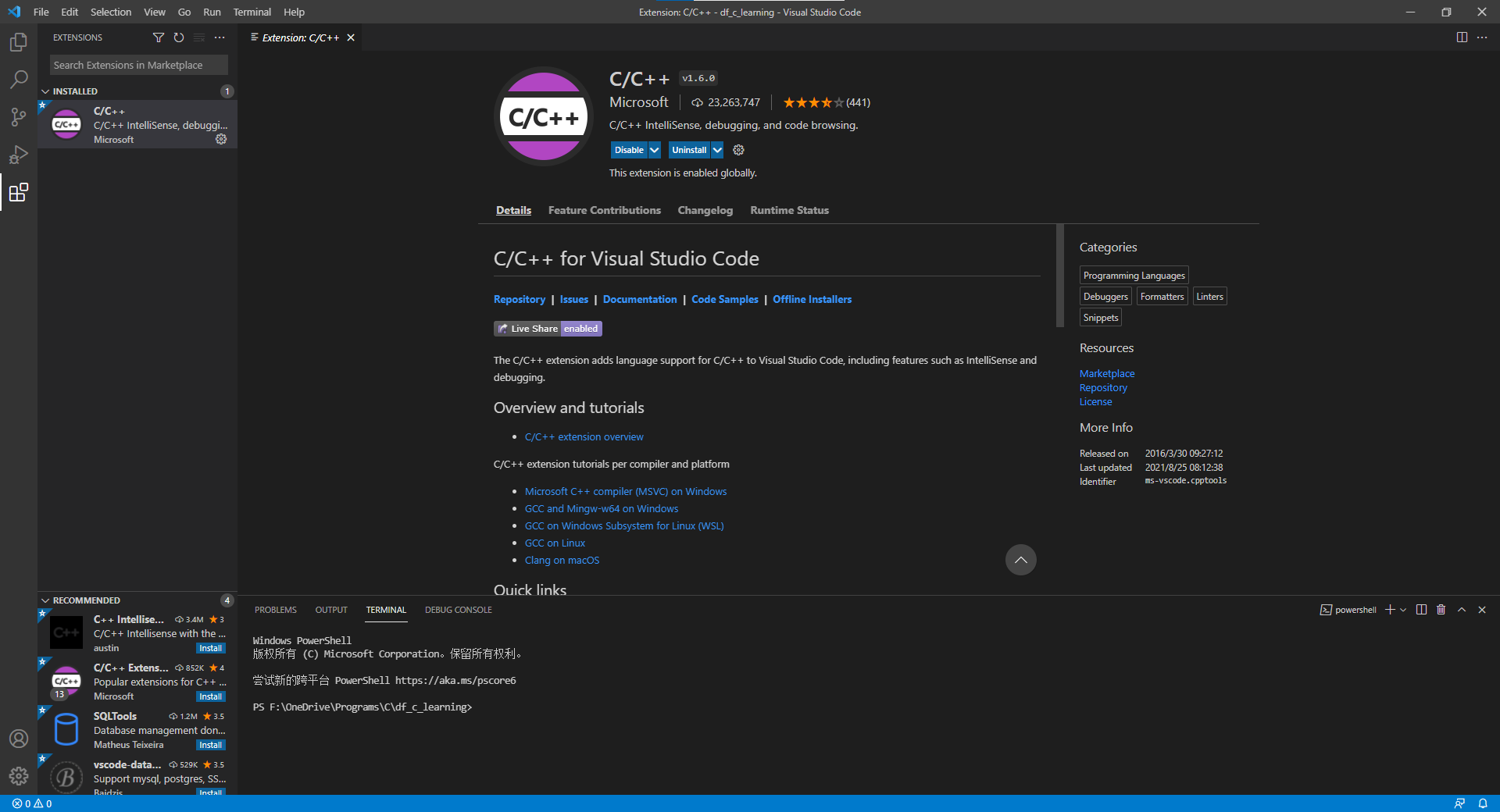Open the File menu

[x=41, y=12]
